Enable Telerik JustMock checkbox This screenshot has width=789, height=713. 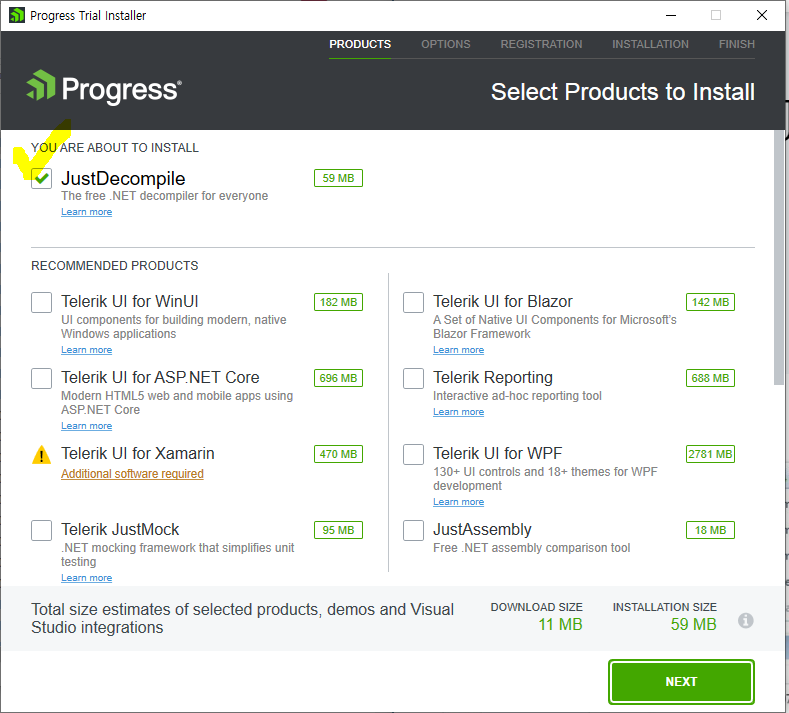[41, 530]
